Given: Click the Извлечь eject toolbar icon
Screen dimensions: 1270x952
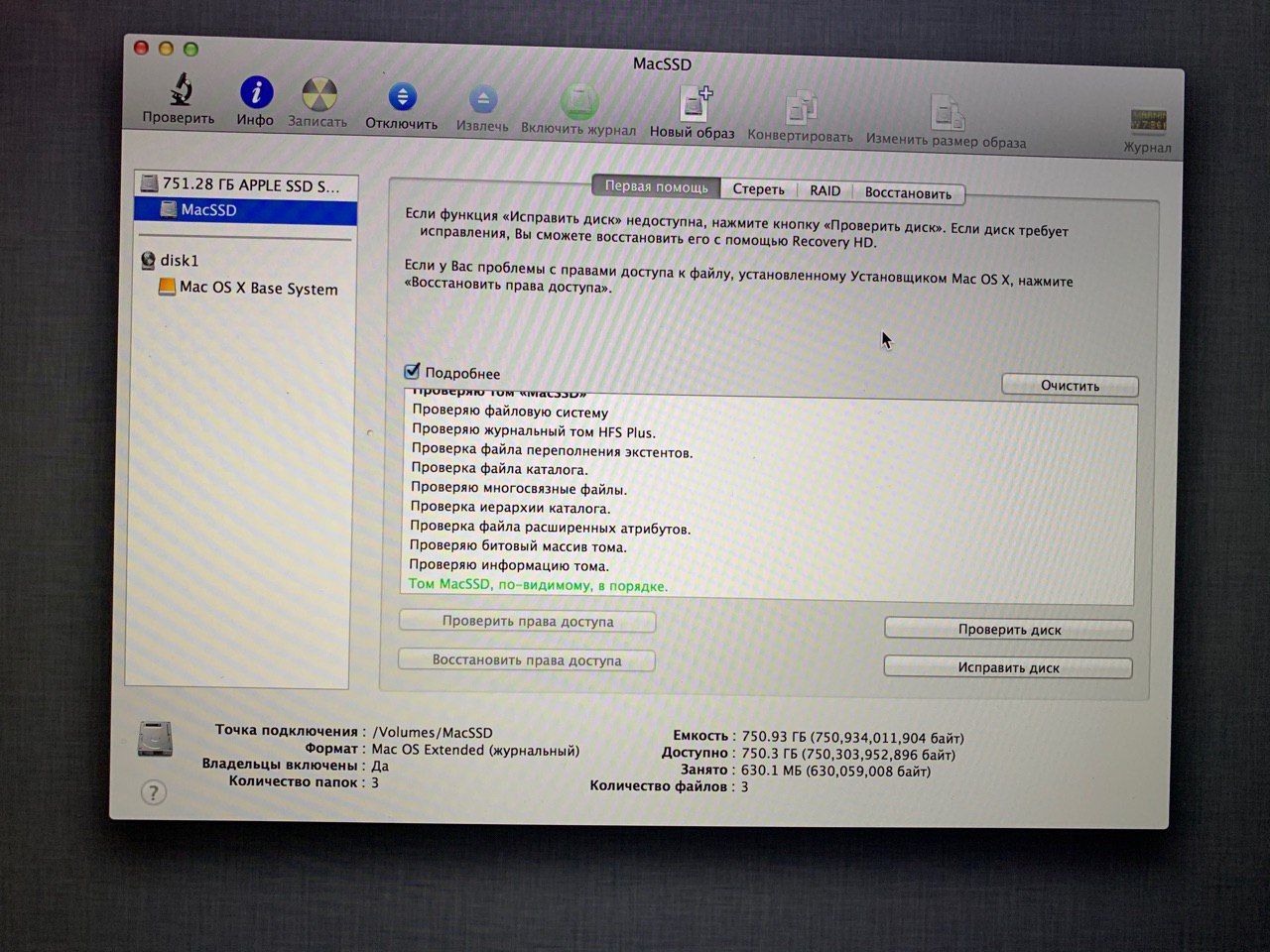Looking at the screenshot, I should pyautogui.click(x=483, y=99).
